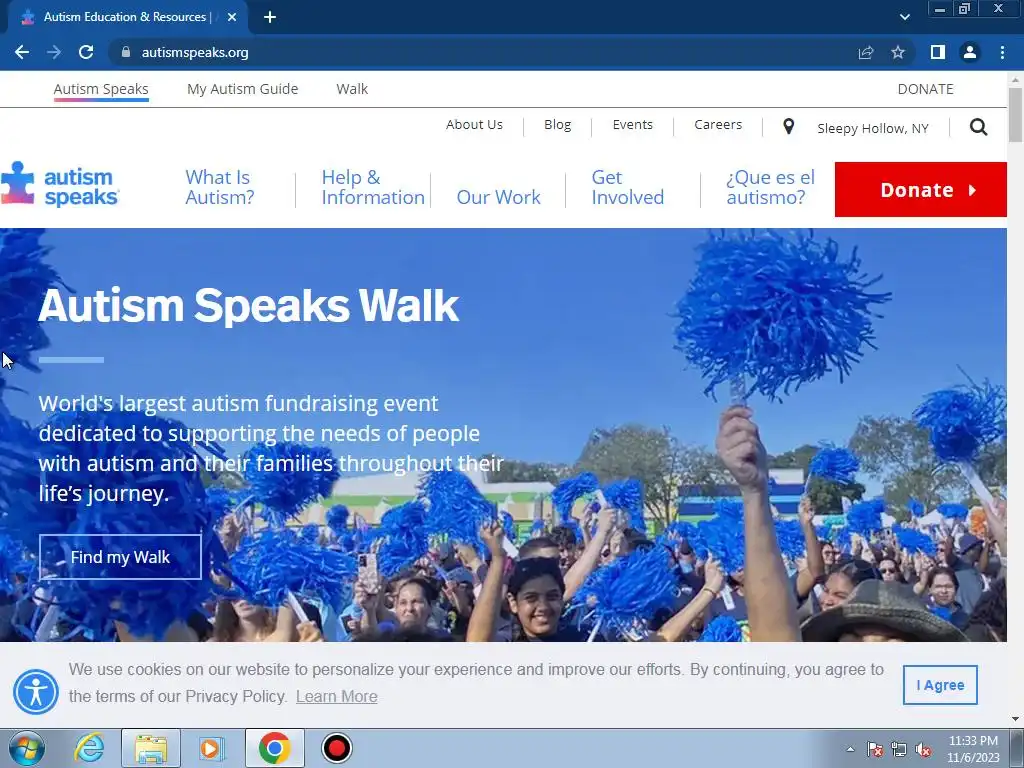Screen dimensions: 1024x768
Task: Open the Chrome side panel icon
Action: click(938, 52)
